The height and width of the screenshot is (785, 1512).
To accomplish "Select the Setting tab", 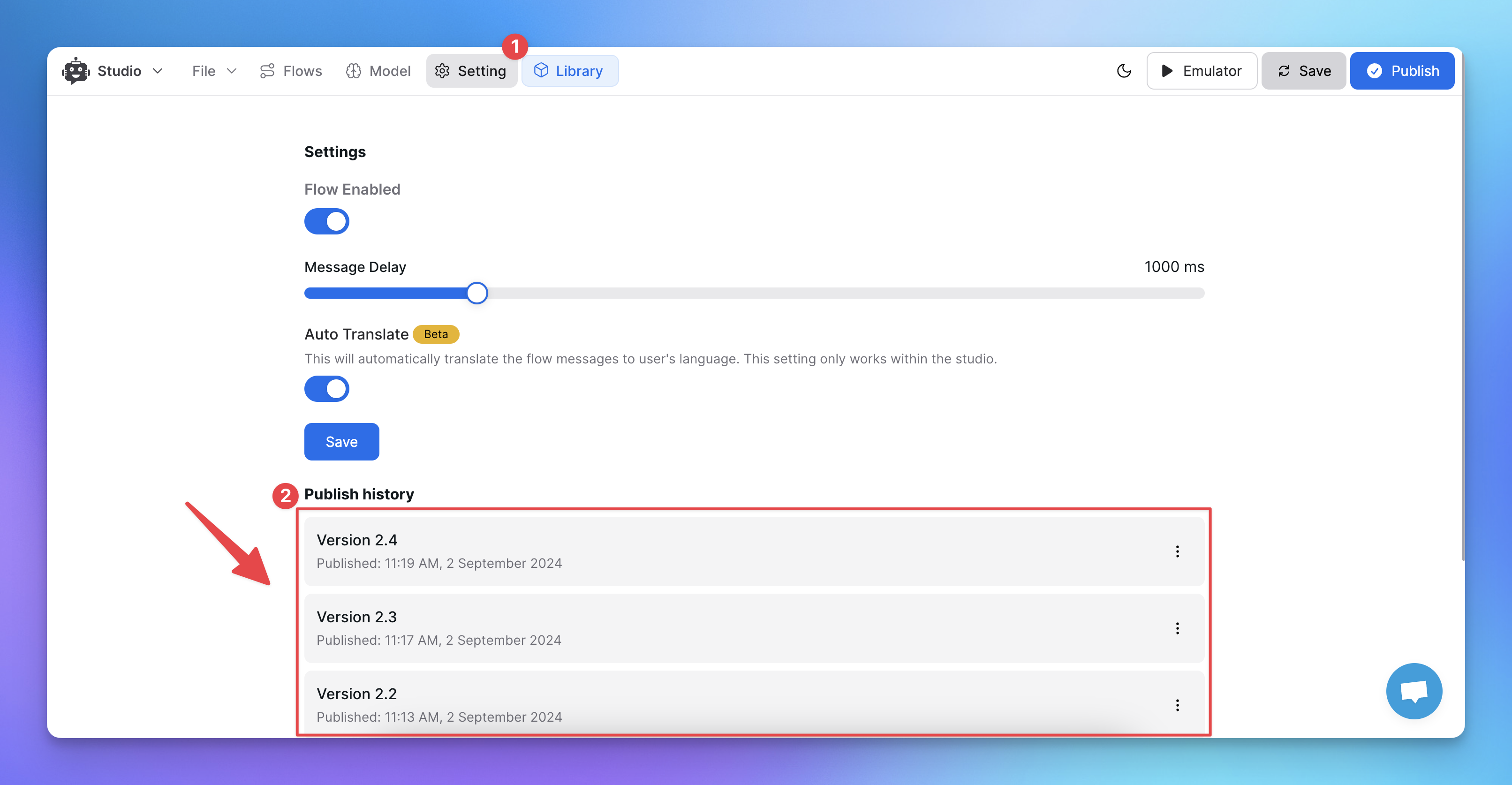I will 471,71.
